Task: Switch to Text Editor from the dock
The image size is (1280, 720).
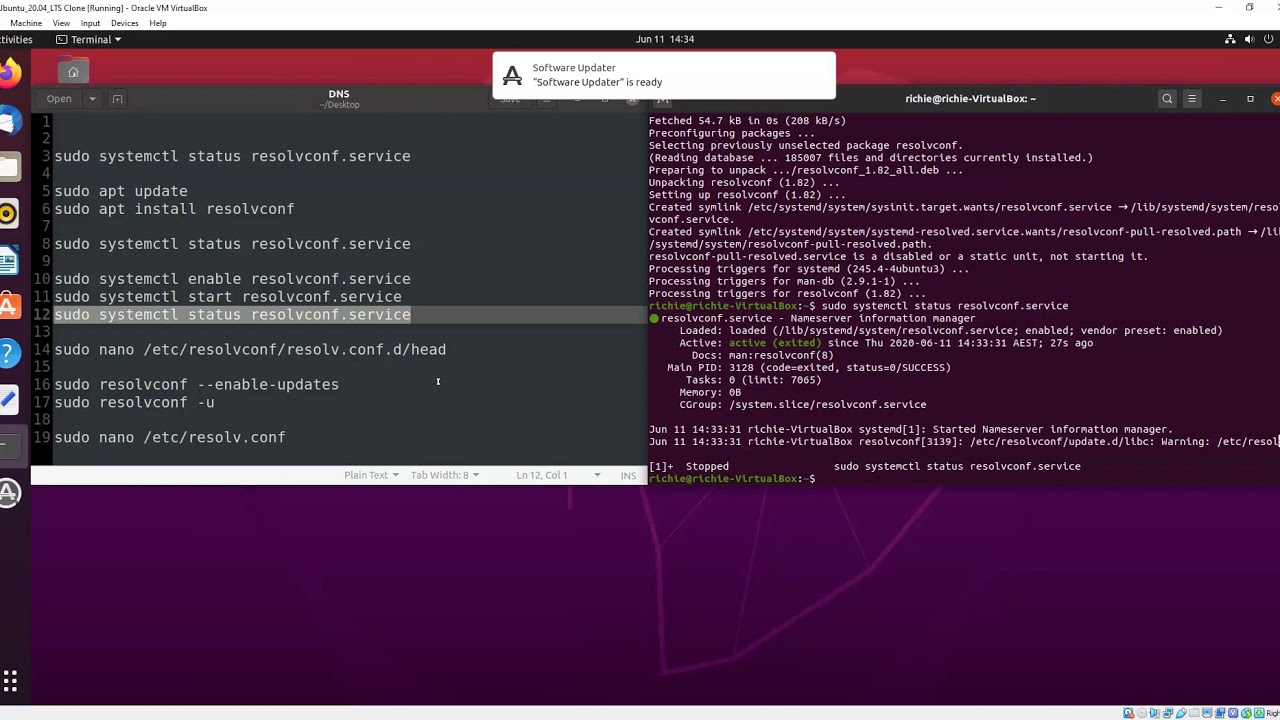Action: pyautogui.click(x=9, y=399)
